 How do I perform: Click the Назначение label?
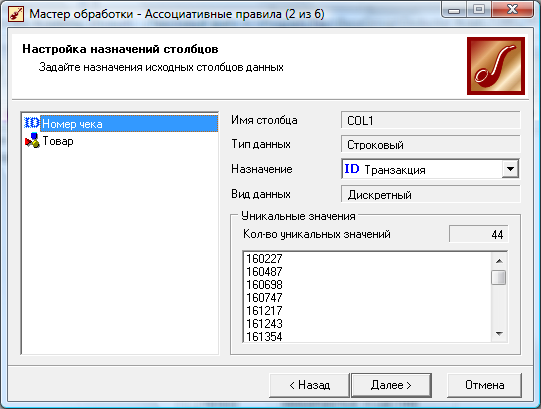click(x=262, y=169)
